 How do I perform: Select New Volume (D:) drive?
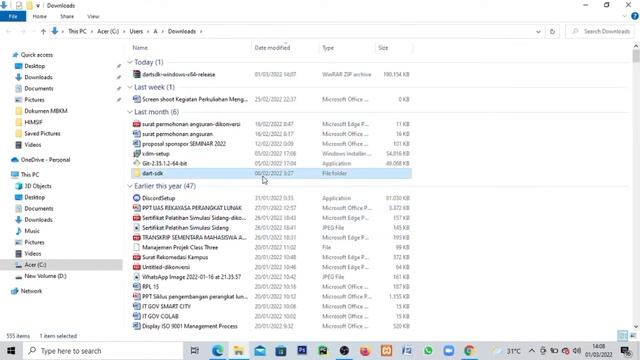45,276
